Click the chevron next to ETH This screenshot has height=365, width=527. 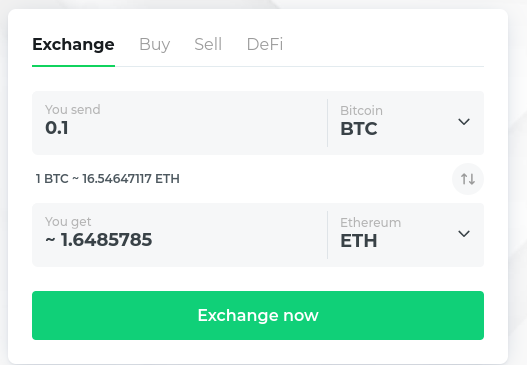(464, 234)
